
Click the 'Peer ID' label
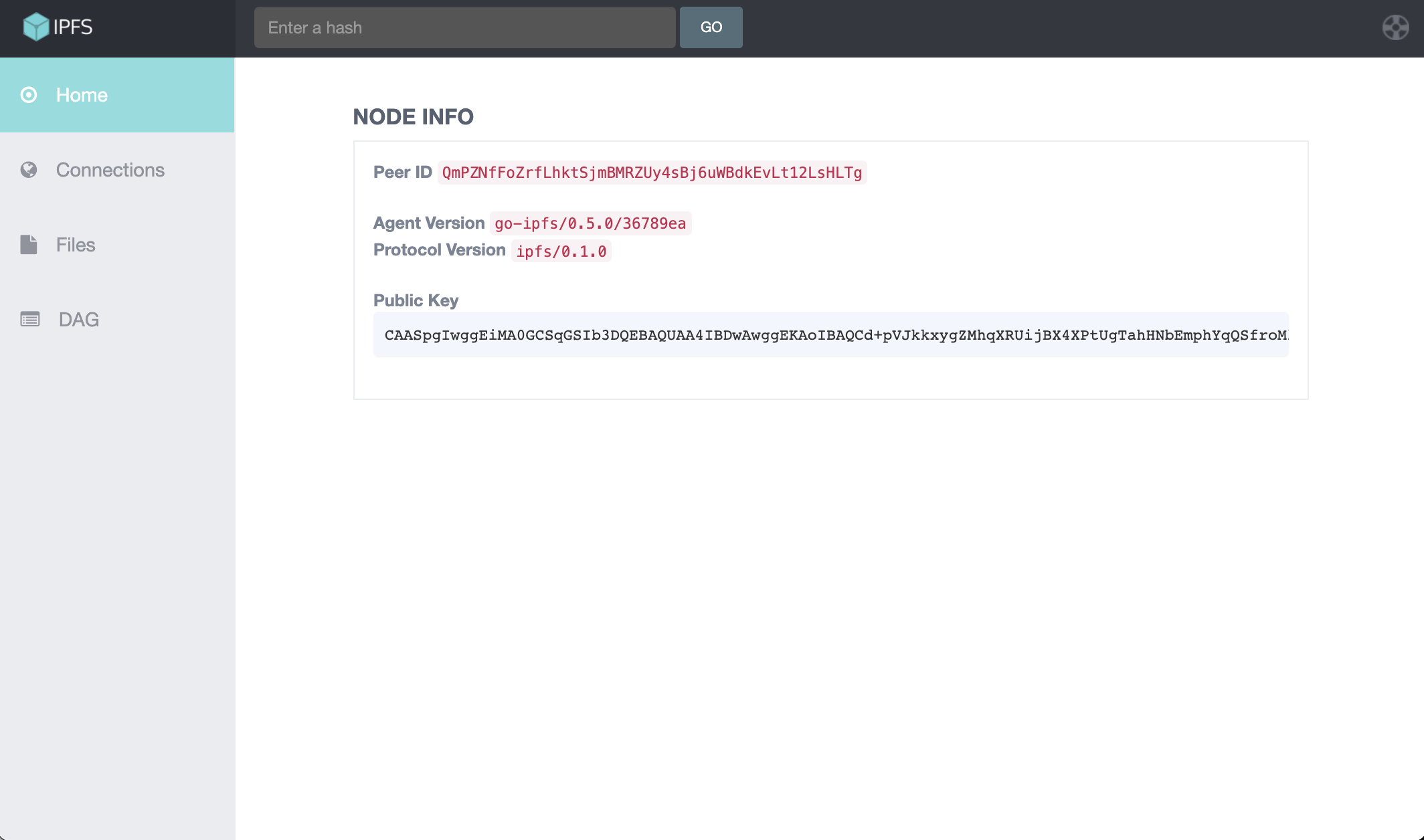click(x=403, y=172)
